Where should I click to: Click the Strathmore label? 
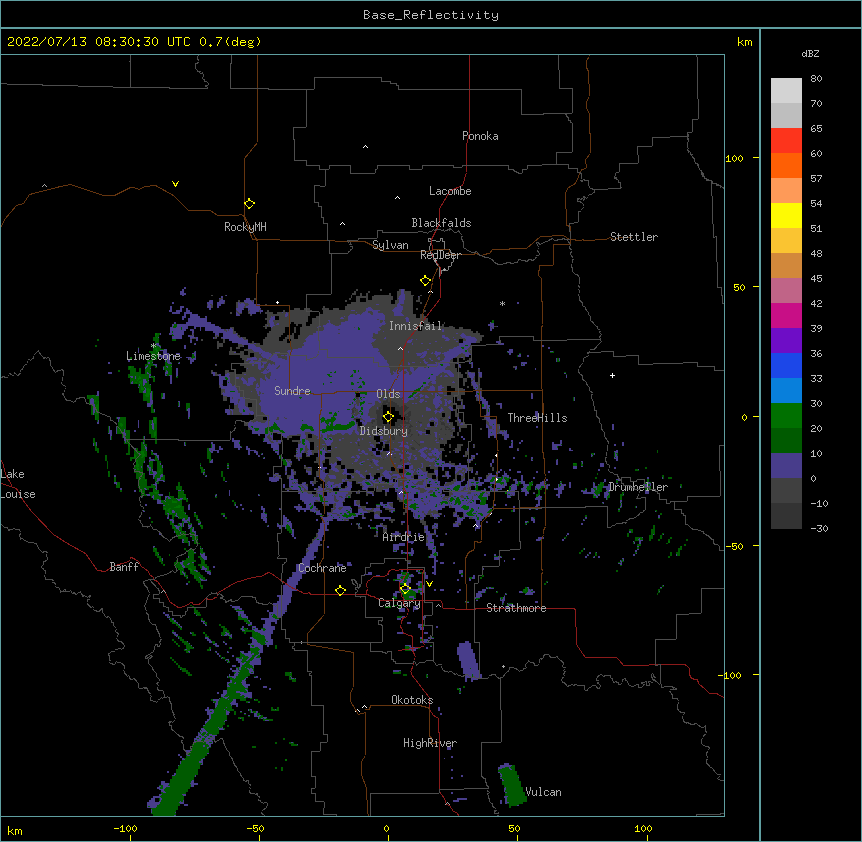click(x=516, y=608)
